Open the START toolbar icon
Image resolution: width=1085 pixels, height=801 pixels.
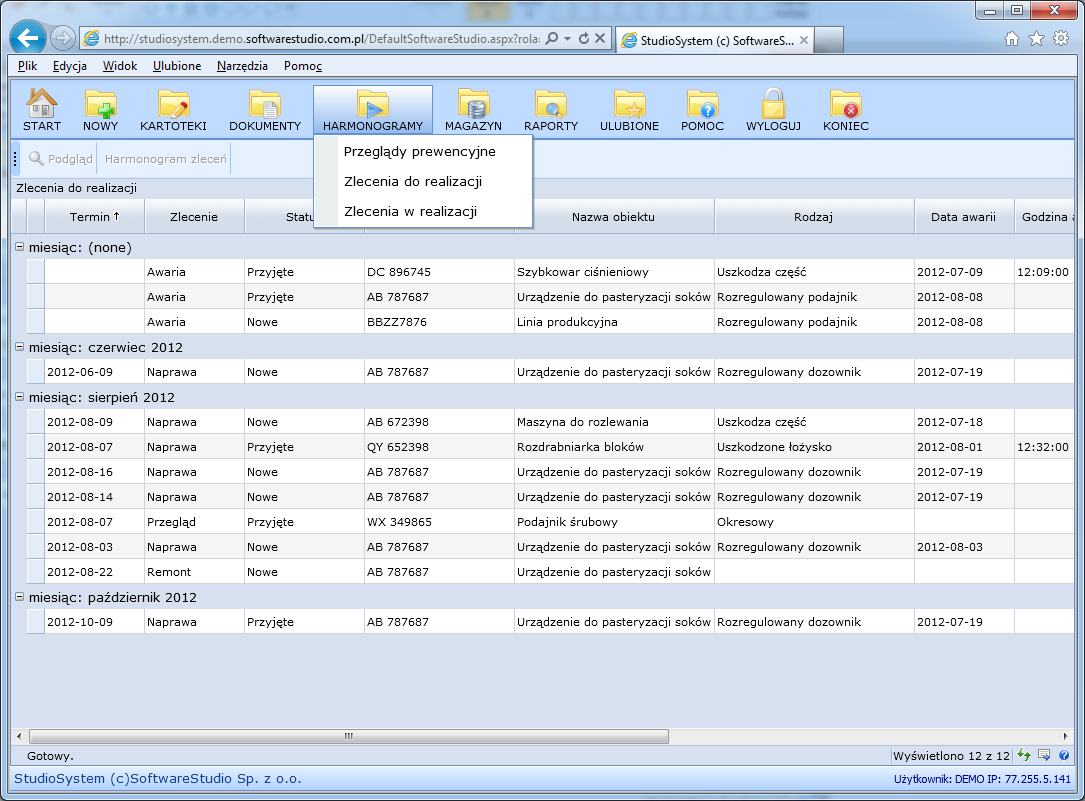click(41, 108)
